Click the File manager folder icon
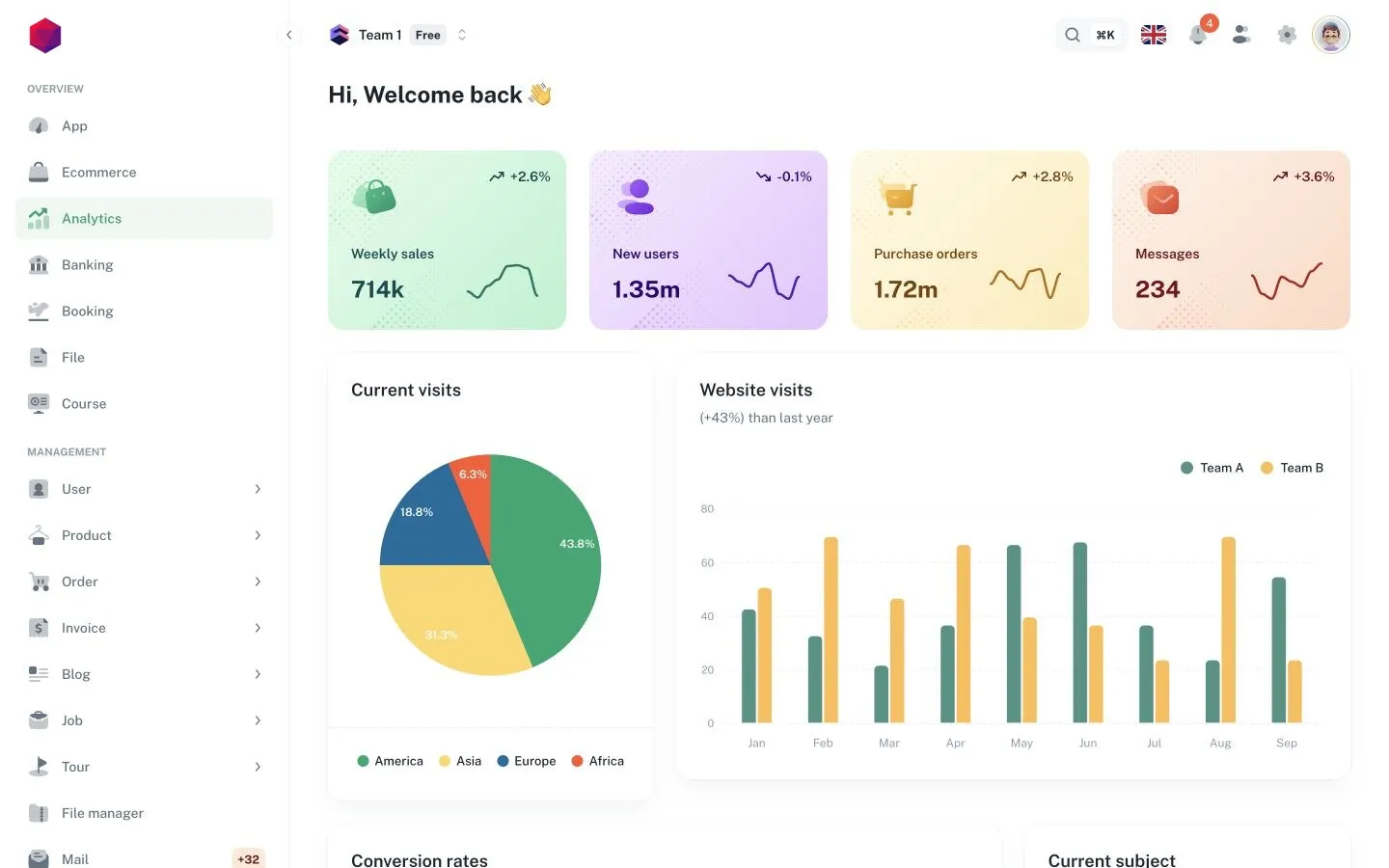Viewport: 1389px width, 868px height. [x=39, y=813]
